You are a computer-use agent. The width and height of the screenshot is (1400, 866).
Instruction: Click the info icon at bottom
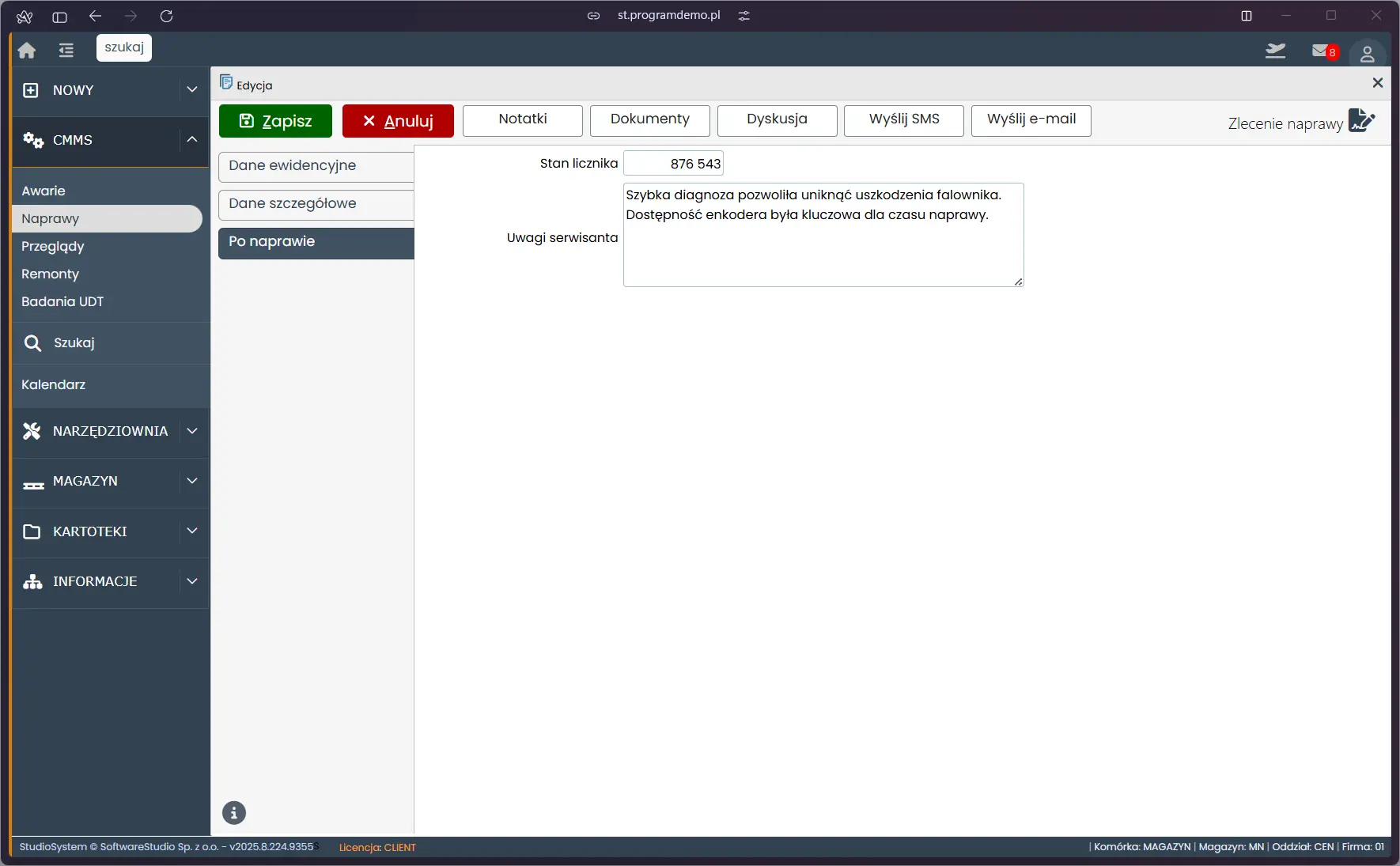tap(234, 812)
